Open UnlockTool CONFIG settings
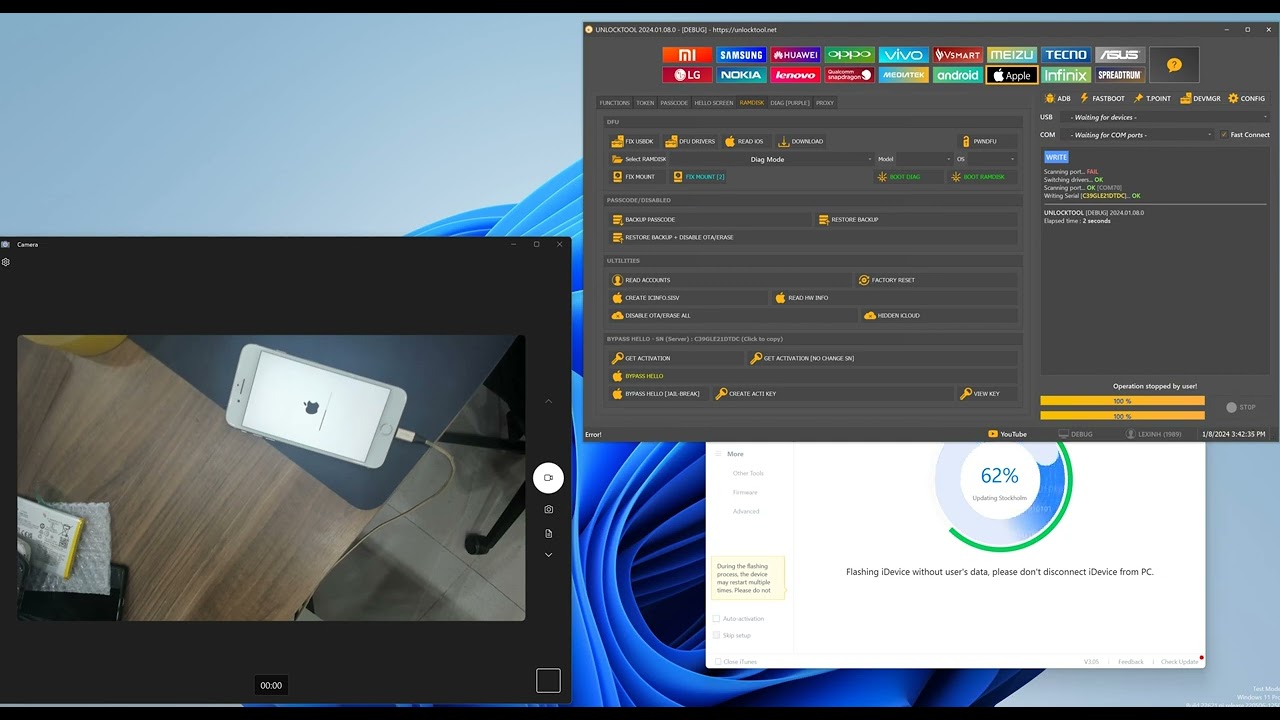Image resolution: width=1280 pixels, height=720 pixels. point(1247,98)
